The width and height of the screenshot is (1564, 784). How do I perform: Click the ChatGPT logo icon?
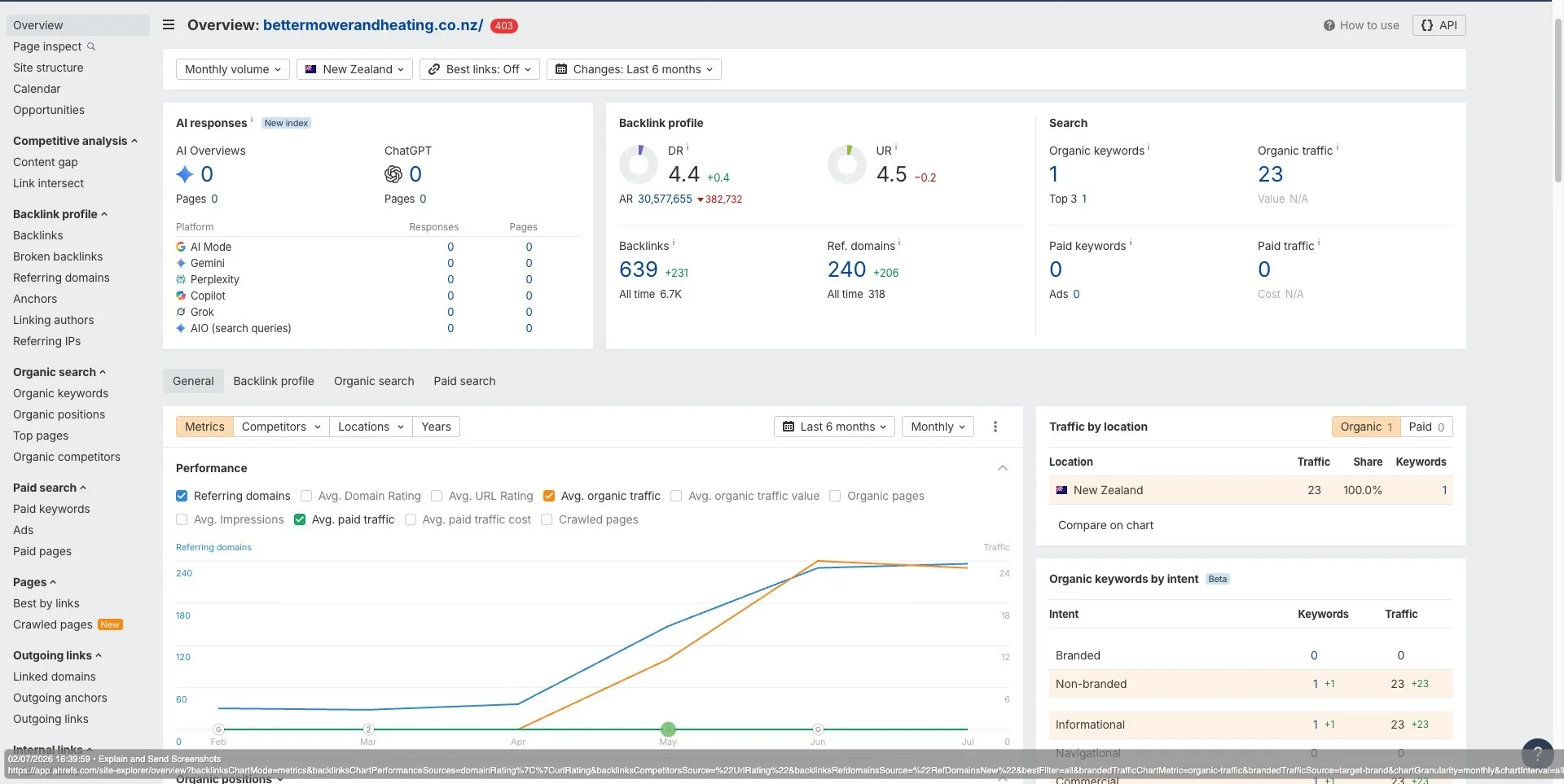(393, 174)
